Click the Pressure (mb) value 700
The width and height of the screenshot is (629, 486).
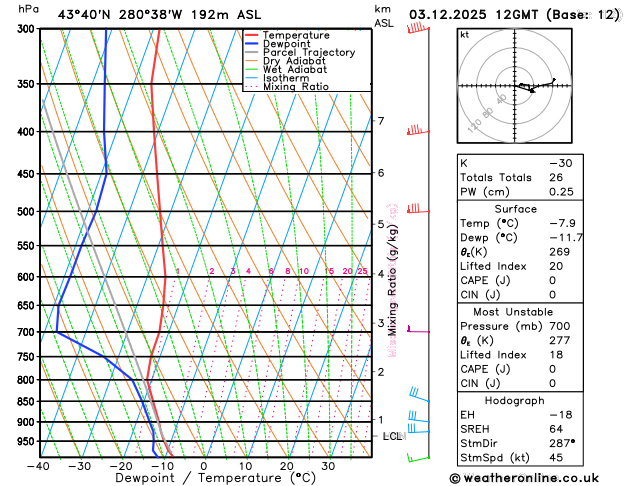[x=560, y=326]
